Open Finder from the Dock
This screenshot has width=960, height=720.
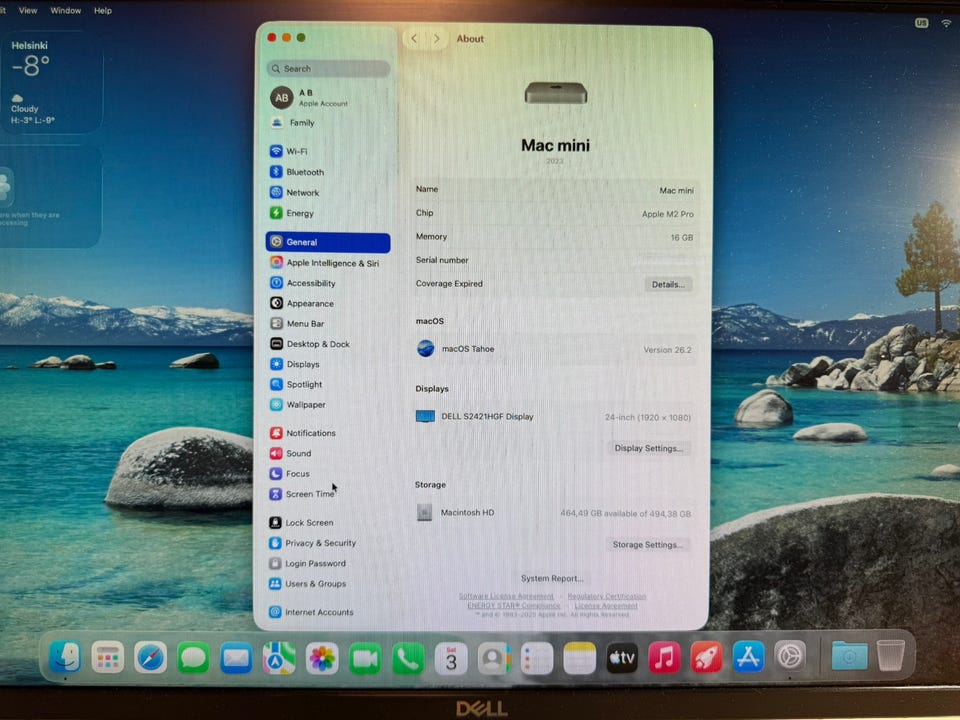(x=65, y=658)
